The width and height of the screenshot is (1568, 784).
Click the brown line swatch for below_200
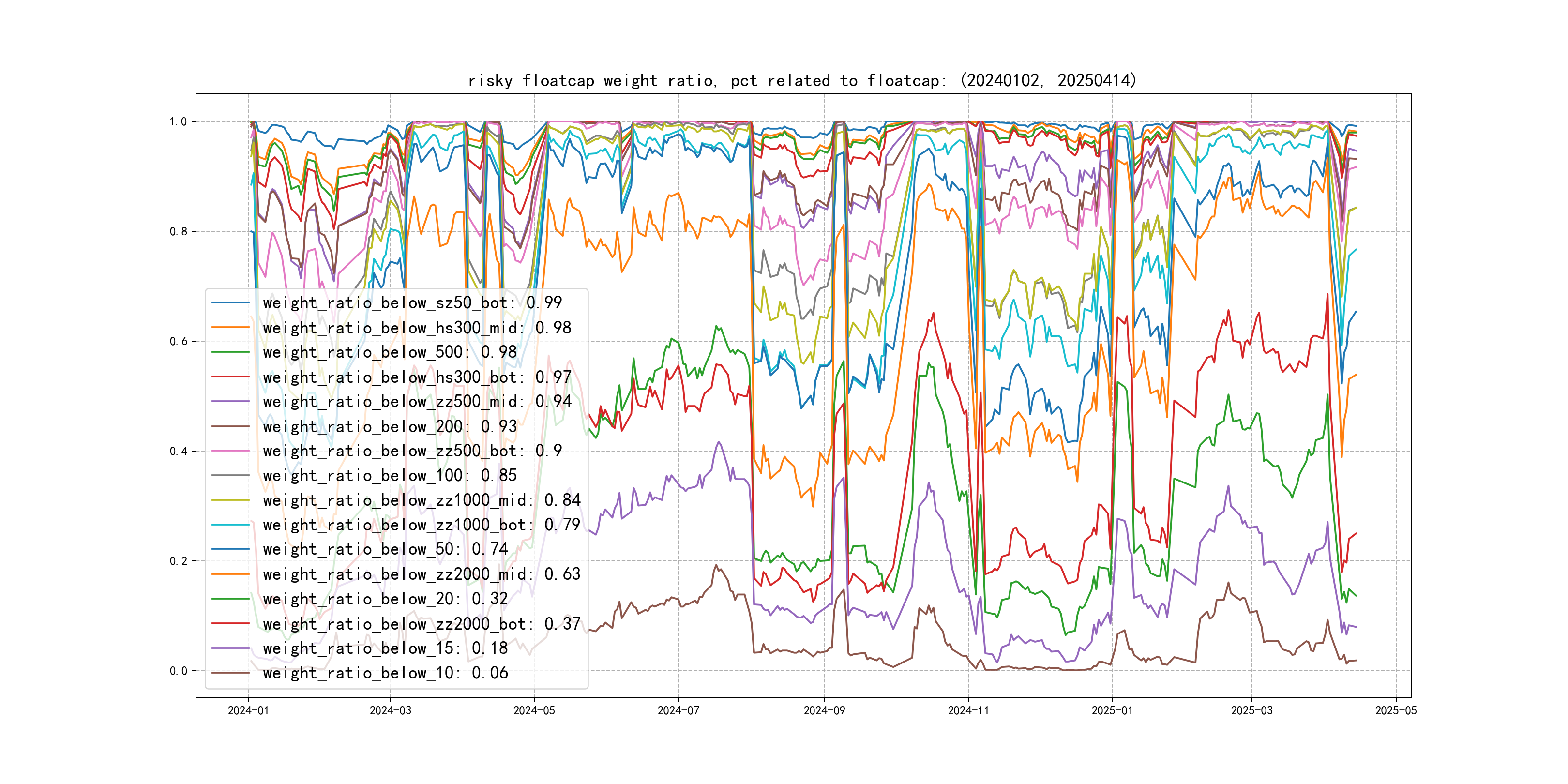point(230,426)
